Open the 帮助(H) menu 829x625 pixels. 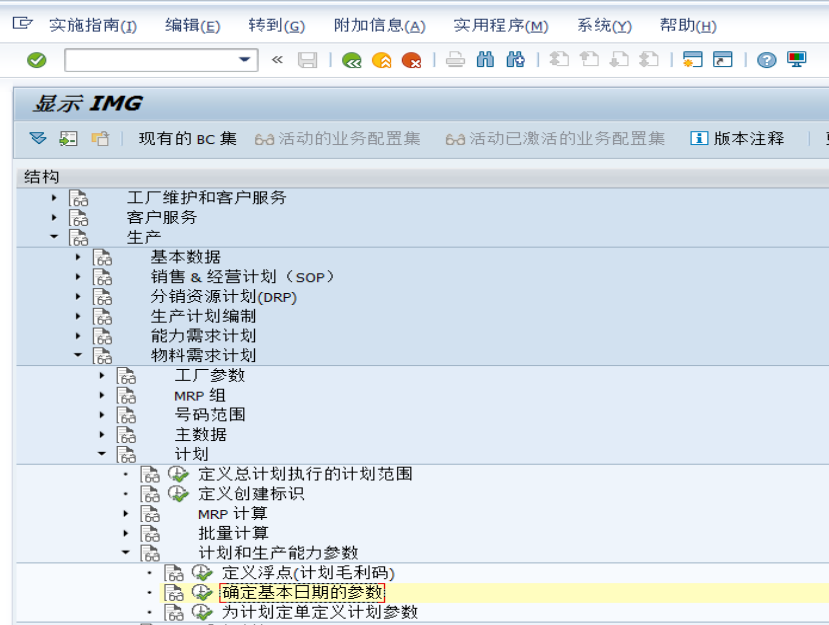coord(688,25)
